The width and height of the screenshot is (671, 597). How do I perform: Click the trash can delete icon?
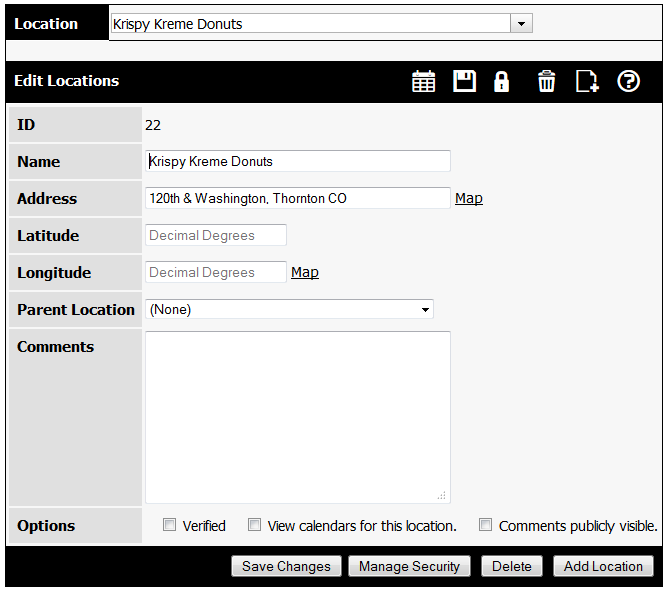click(546, 81)
